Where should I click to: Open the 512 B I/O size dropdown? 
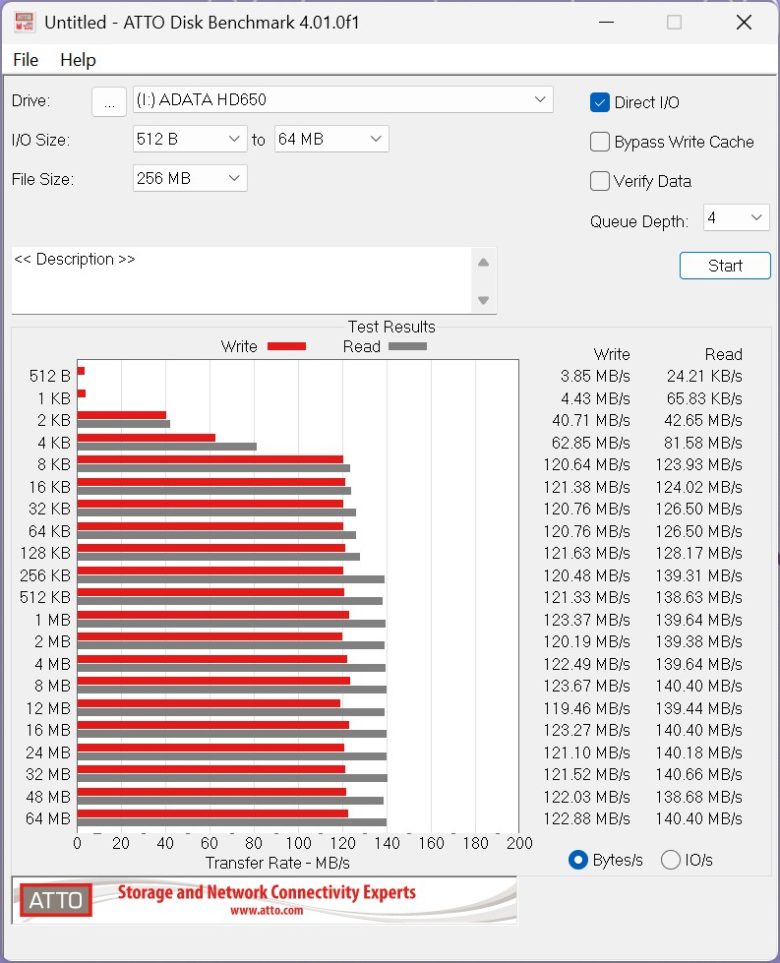tap(190, 139)
